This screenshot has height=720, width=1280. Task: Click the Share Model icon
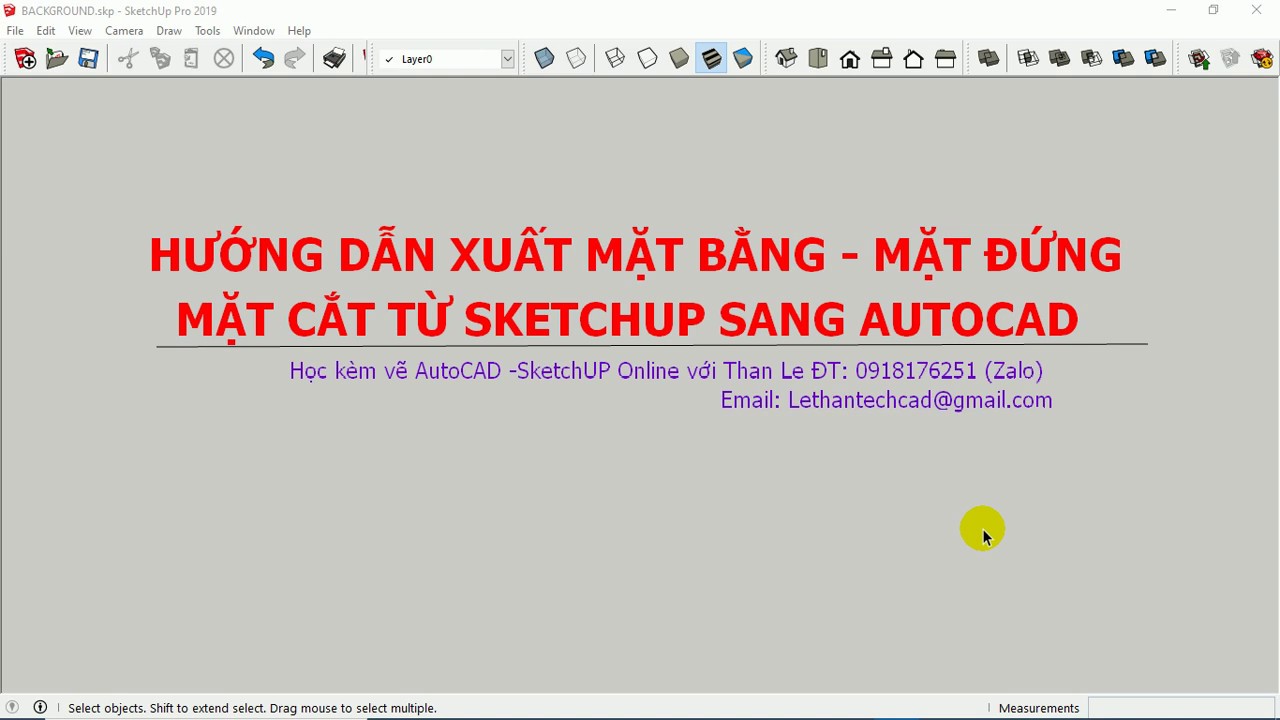tap(1231, 59)
